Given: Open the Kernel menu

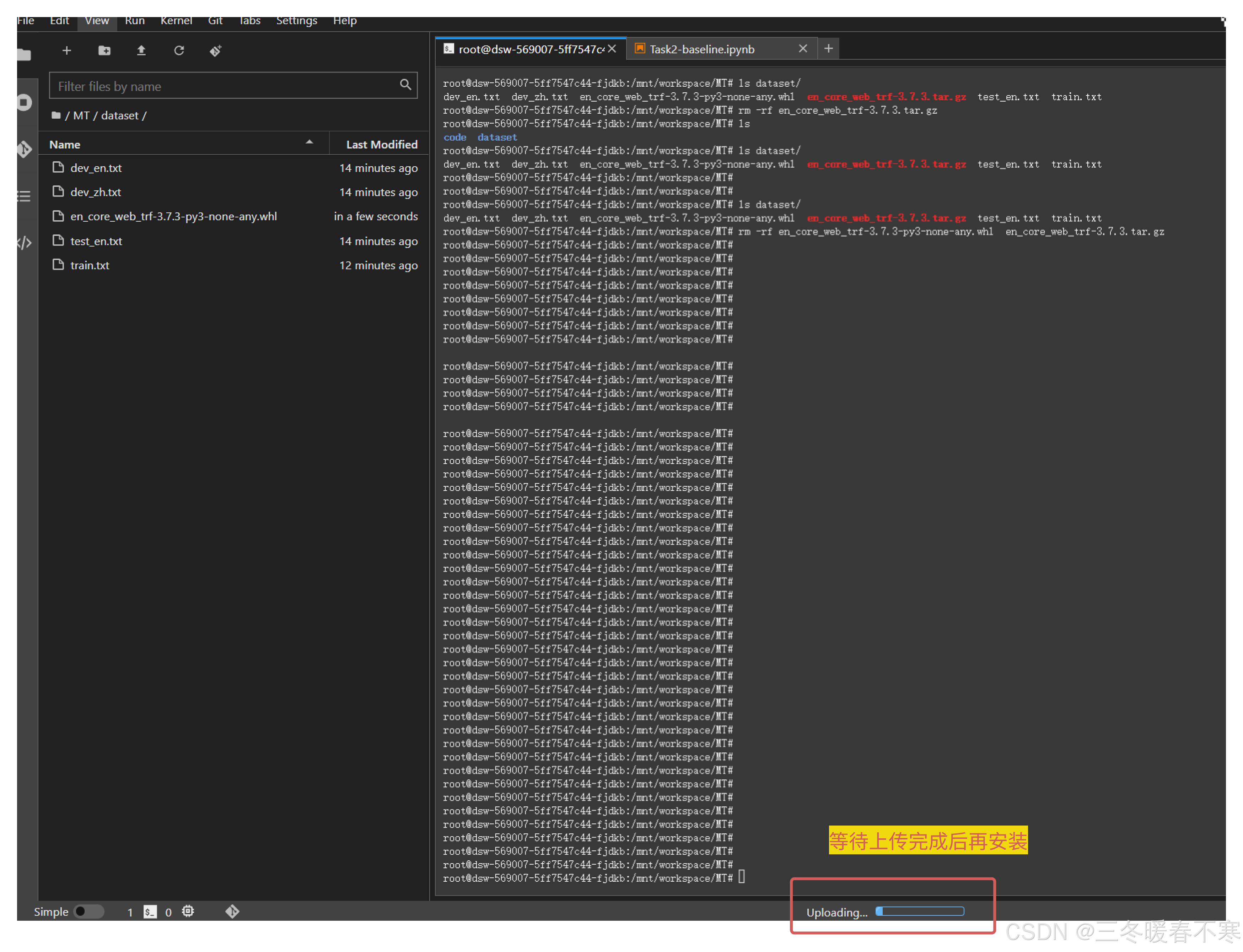Looking at the screenshot, I should pyautogui.click(x=176, y=21).
